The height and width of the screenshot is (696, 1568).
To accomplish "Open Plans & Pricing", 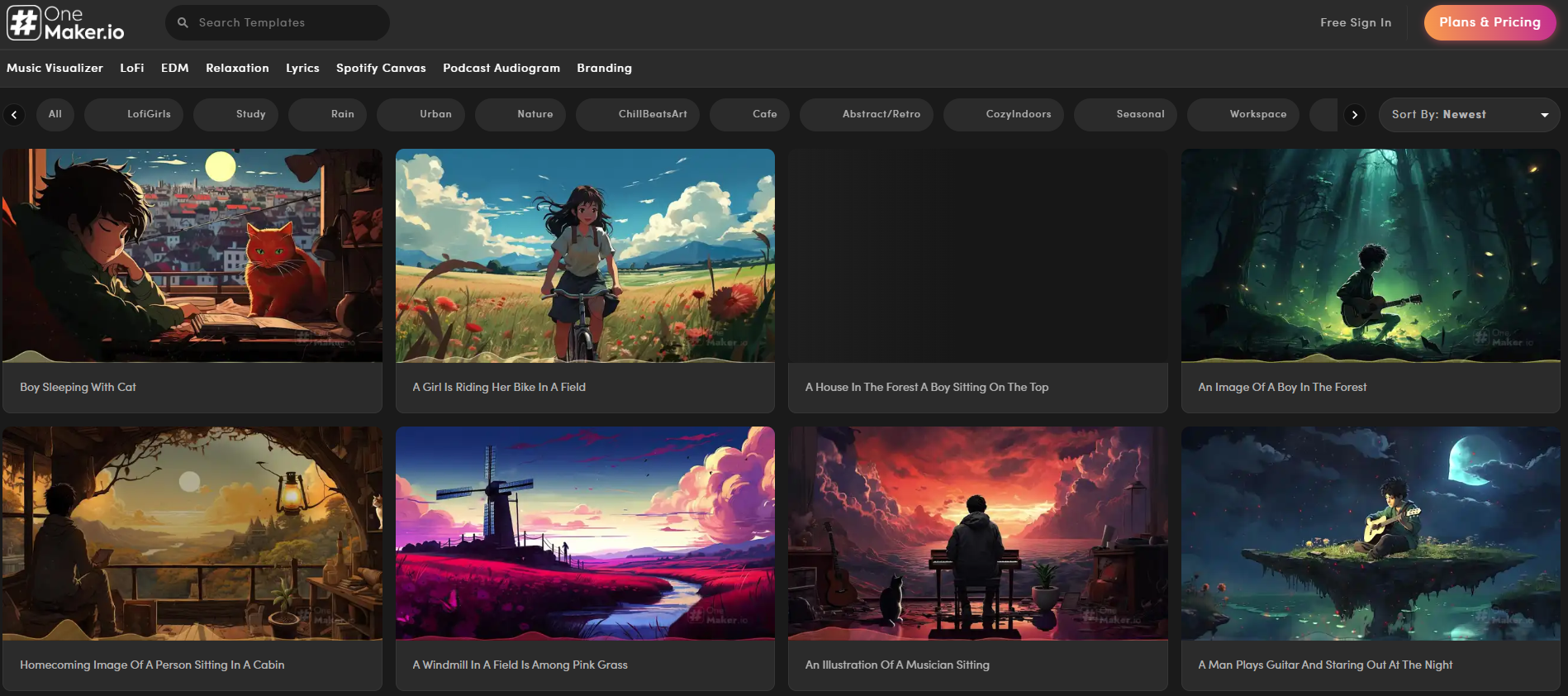I will click(x=1490, y=23).
